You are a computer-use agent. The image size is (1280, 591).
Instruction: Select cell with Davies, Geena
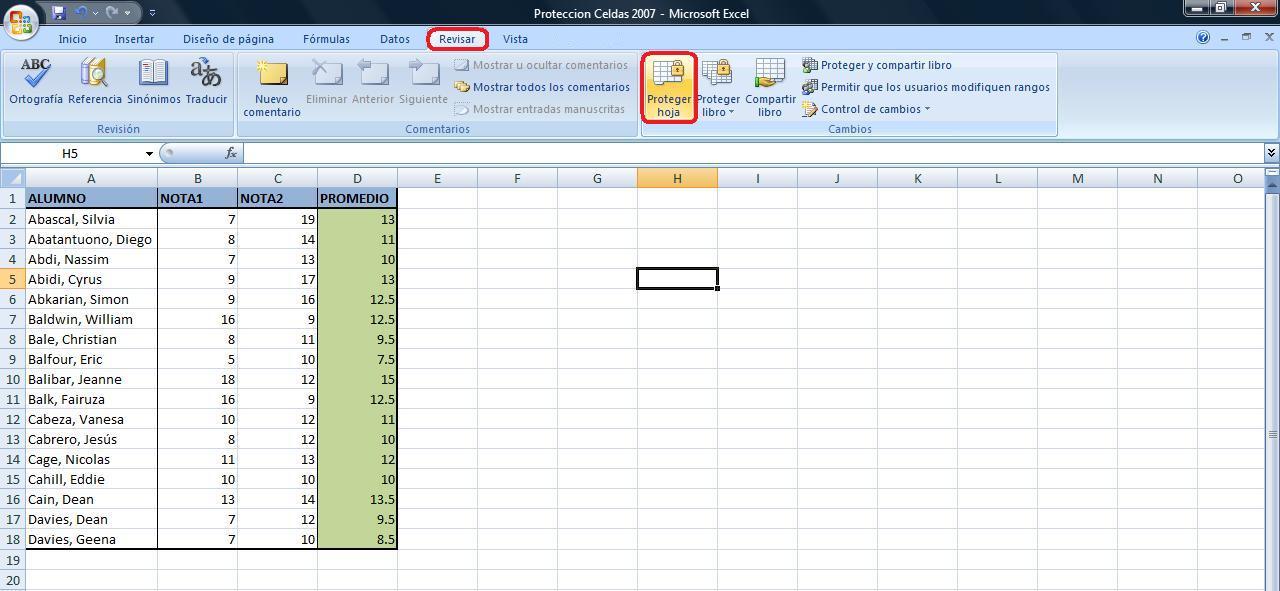pyautogui.click(x=91, y=539)
